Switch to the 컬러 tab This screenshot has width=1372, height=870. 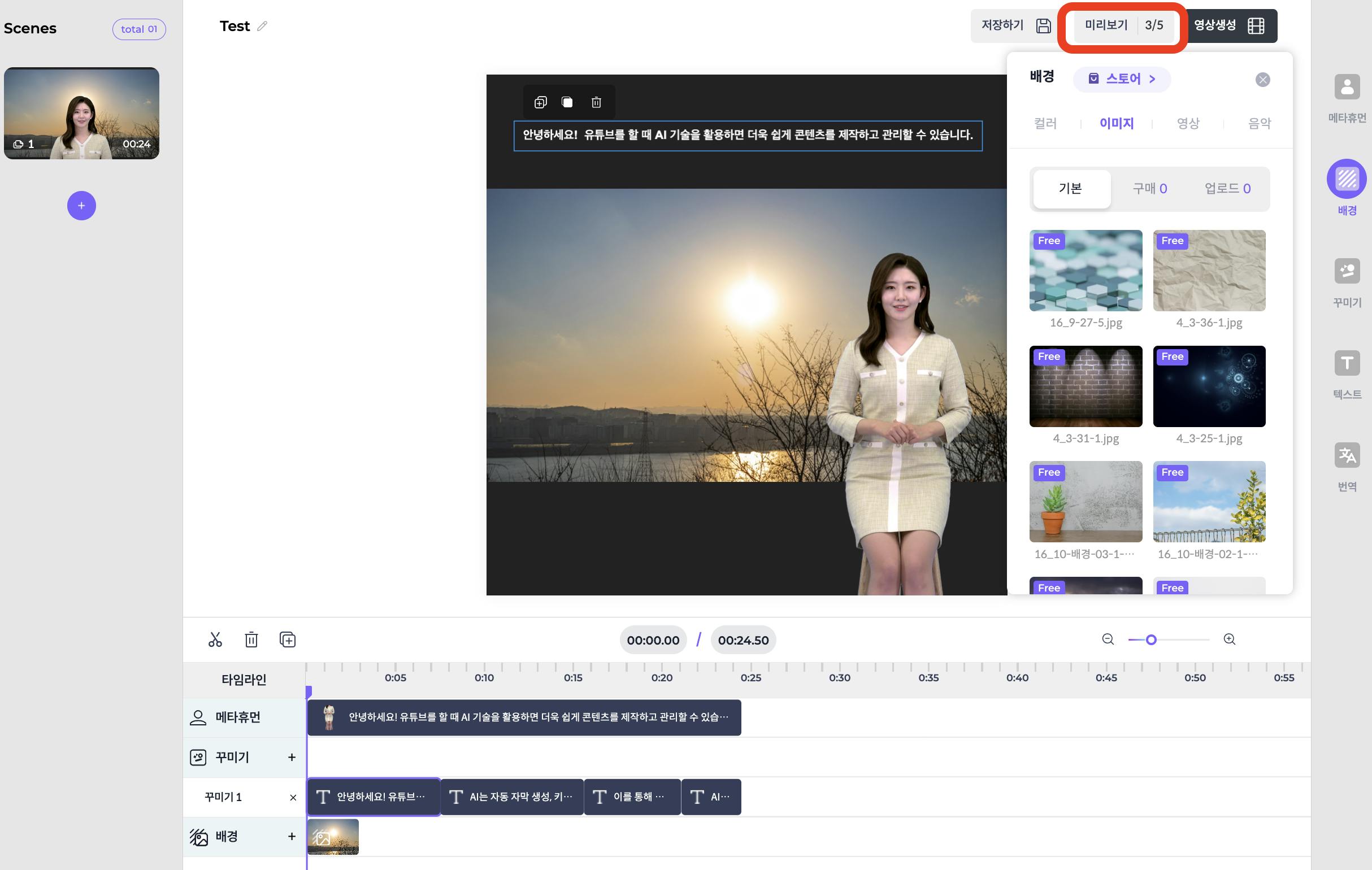tap(1045, 123)
